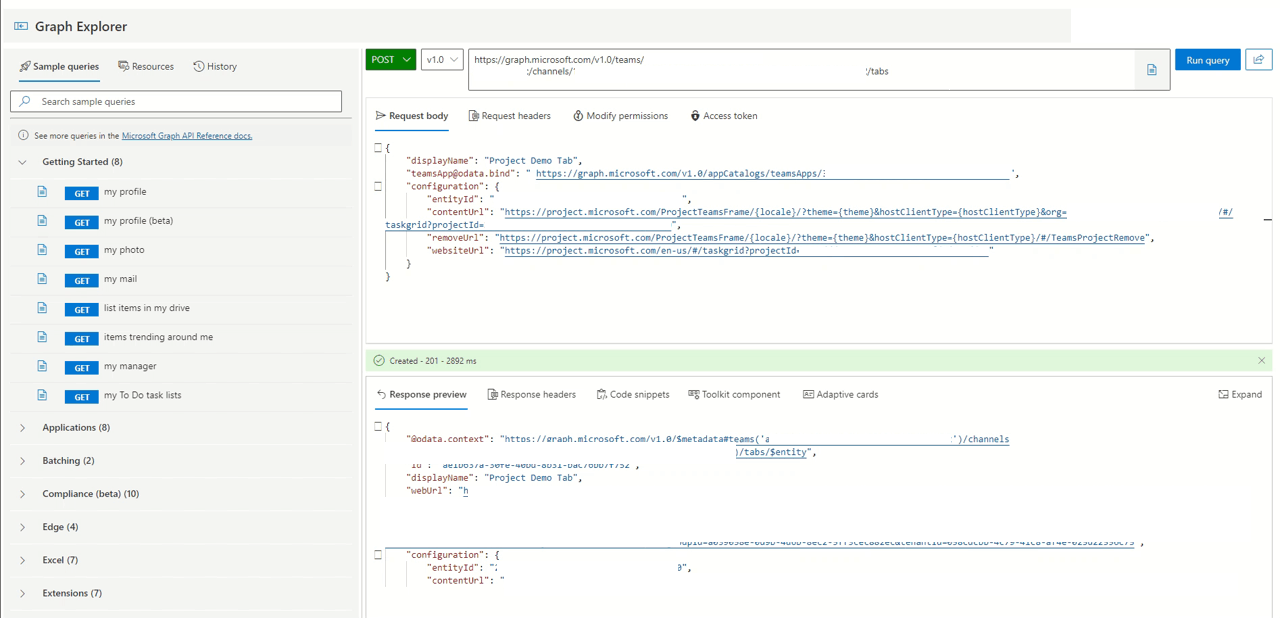Open docs icon next to my manager

click(42, 366)
